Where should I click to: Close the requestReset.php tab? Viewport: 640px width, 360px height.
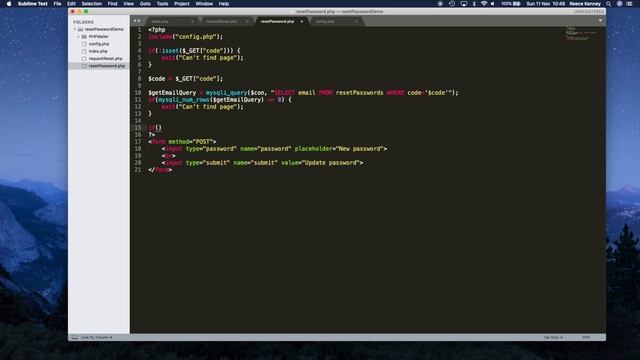coord(247,21)
